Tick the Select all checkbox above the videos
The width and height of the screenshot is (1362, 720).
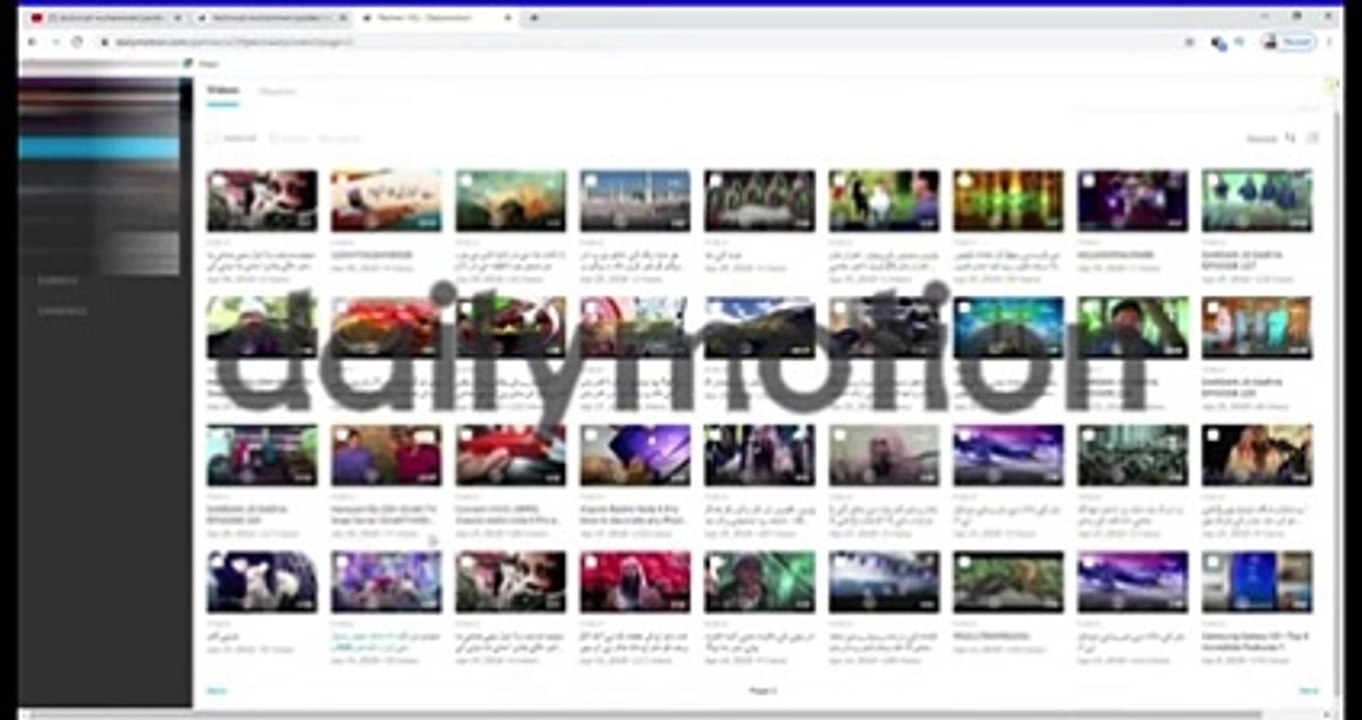tap(212, 138)
